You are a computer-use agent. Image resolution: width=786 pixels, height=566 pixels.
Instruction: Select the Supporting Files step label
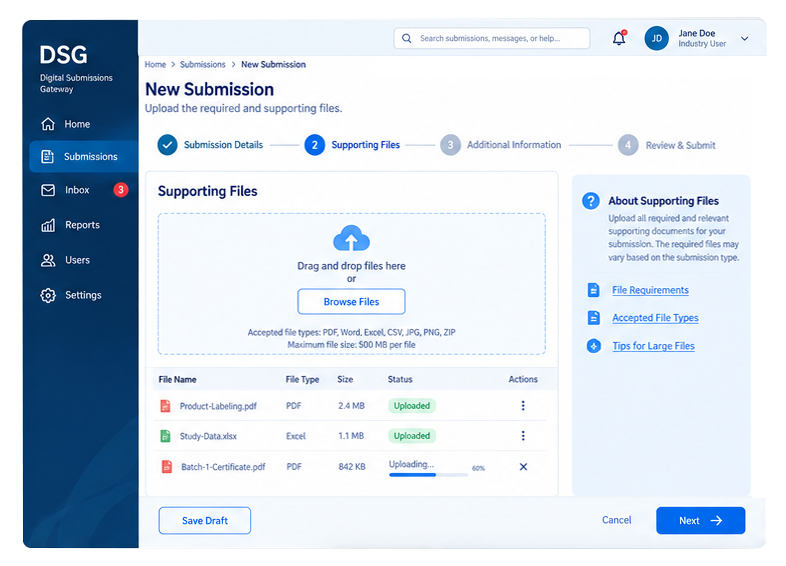pos(365,145)
